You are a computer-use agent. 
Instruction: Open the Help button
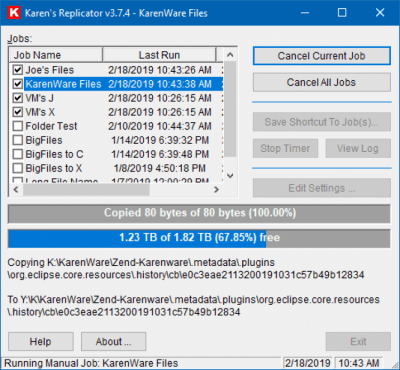tap(40, 341)
